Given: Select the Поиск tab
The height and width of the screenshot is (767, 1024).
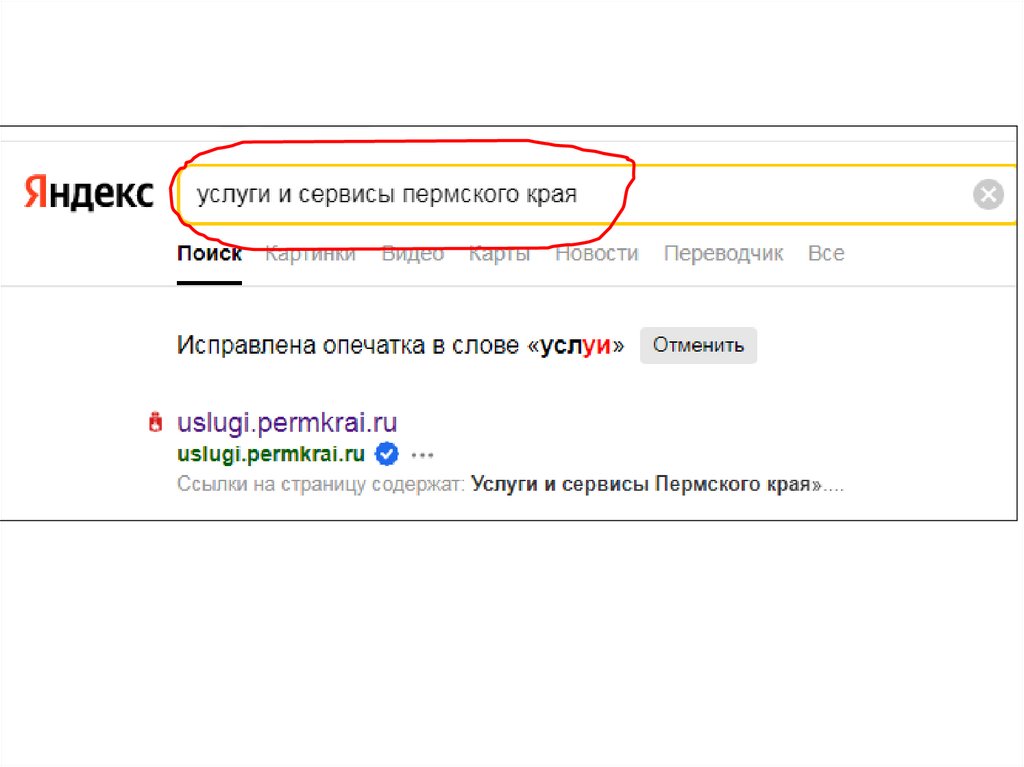Looking at the screenshot, I should [x=209, y=253].
